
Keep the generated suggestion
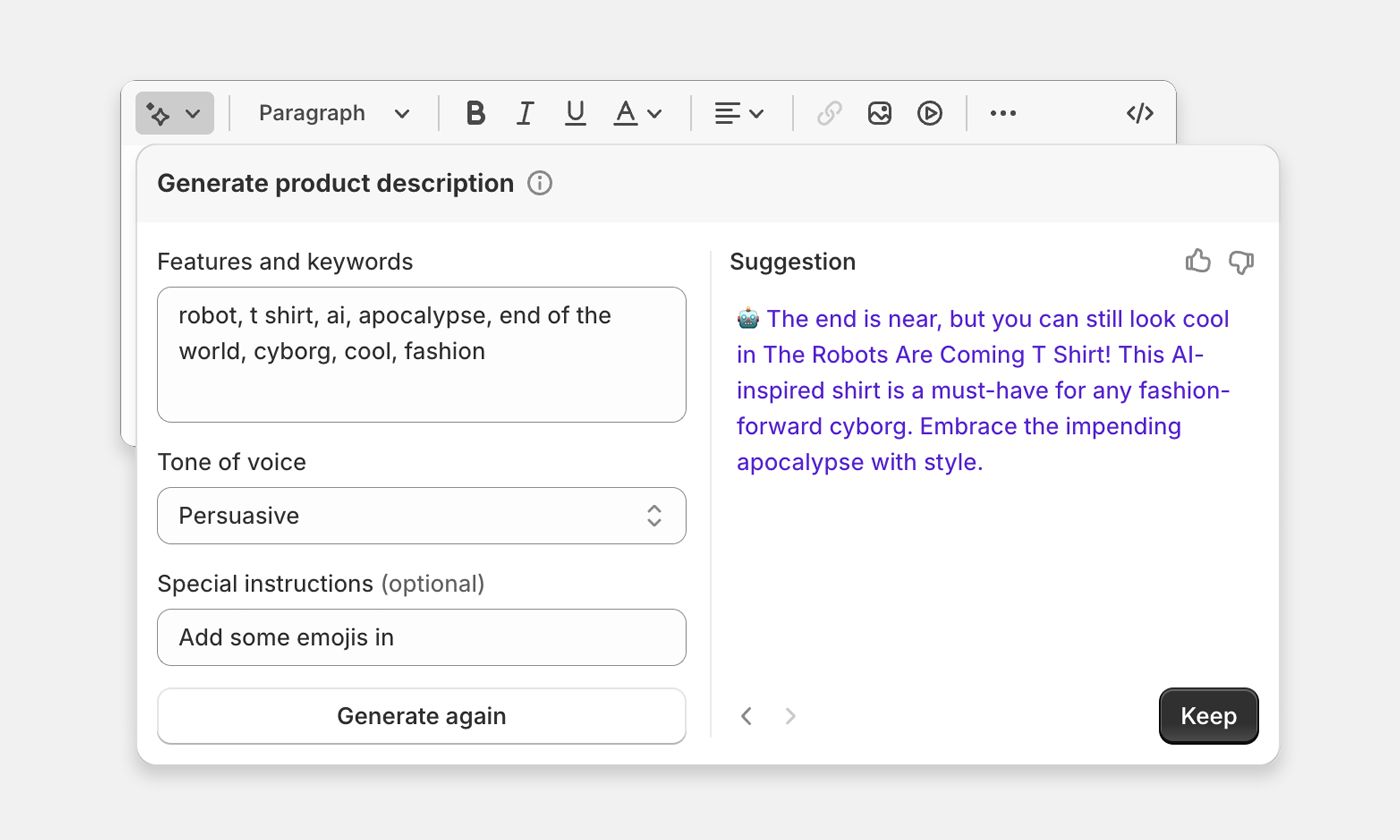click(x=1209, y=716)
